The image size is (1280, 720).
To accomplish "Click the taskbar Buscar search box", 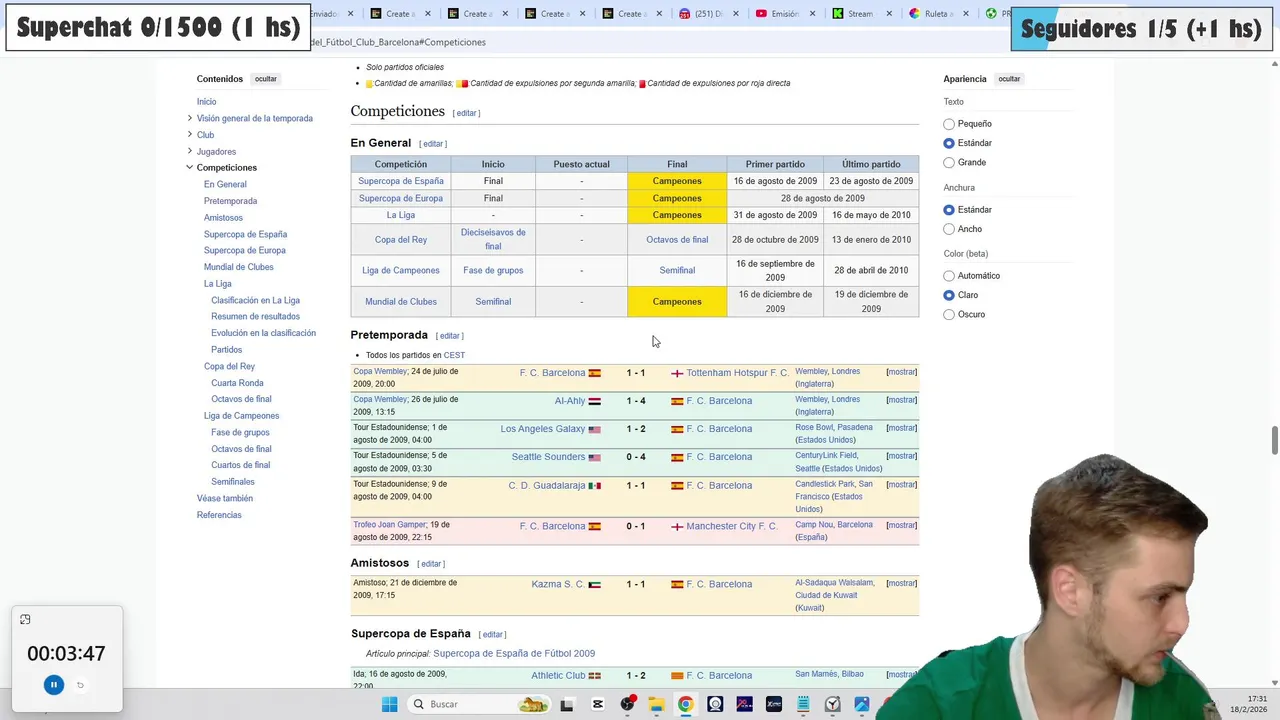I will (480, 704).
